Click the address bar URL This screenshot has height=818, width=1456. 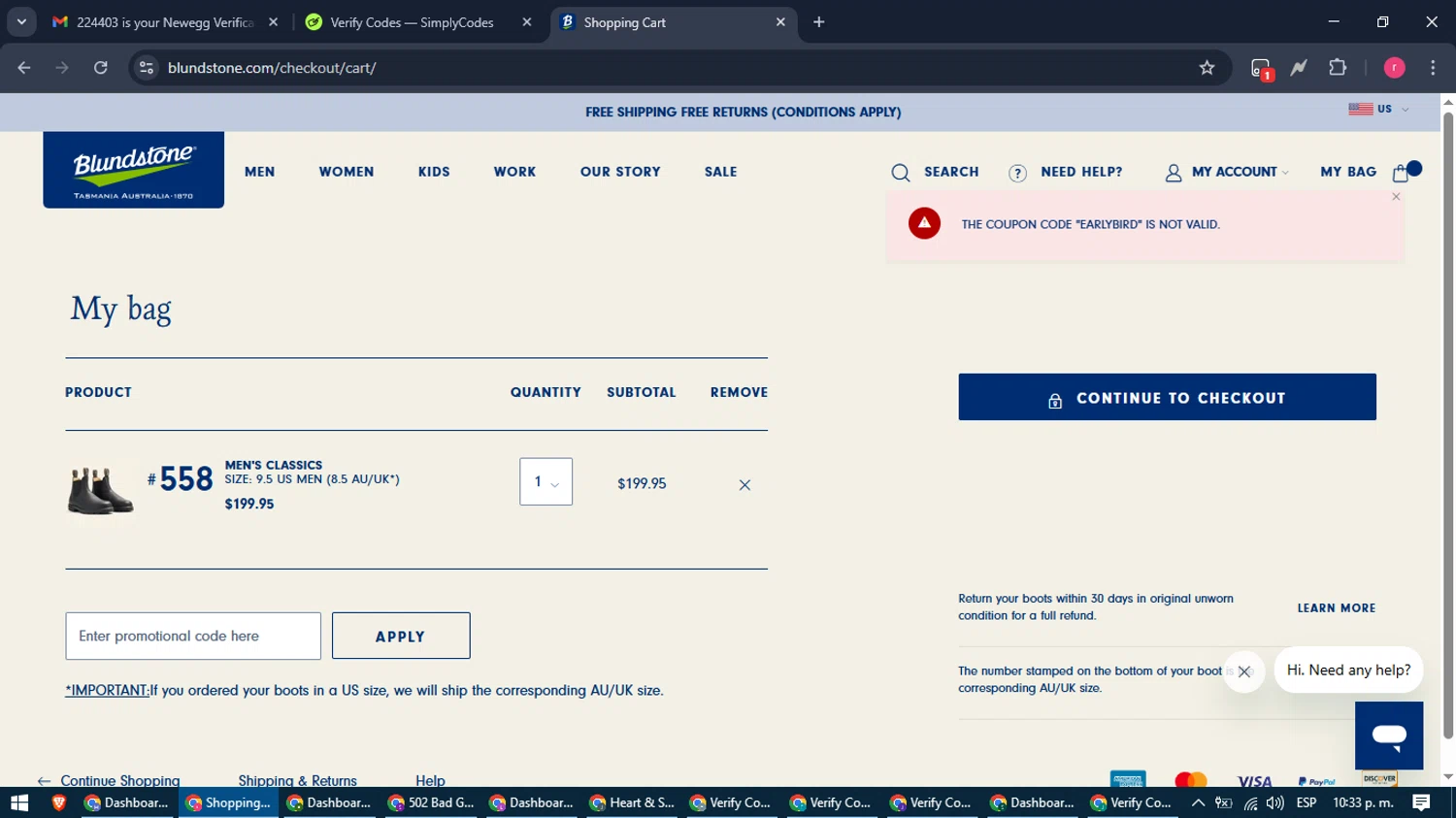(272, 68)
